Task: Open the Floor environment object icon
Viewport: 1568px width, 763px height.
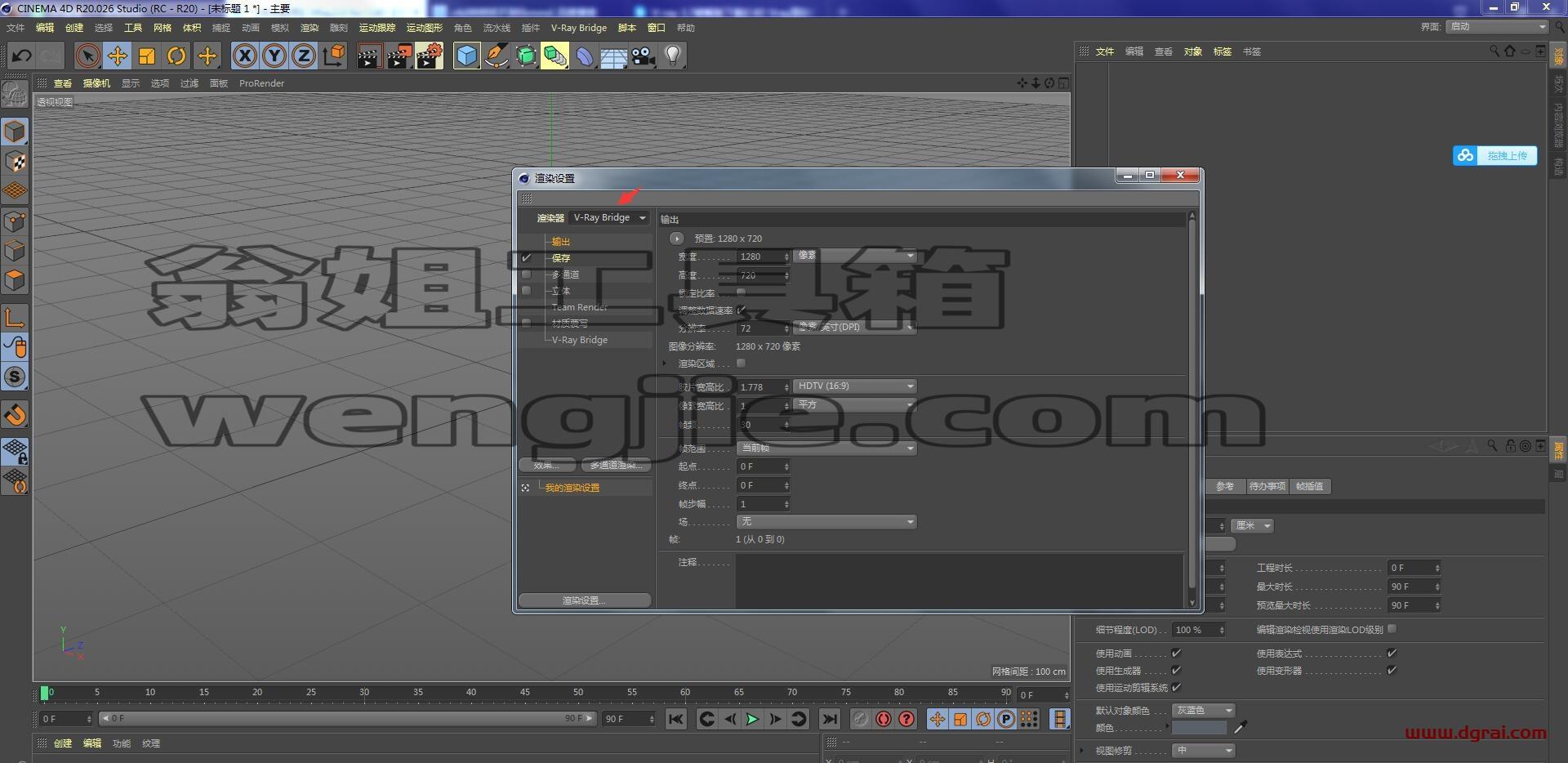Action: point(614,56)
